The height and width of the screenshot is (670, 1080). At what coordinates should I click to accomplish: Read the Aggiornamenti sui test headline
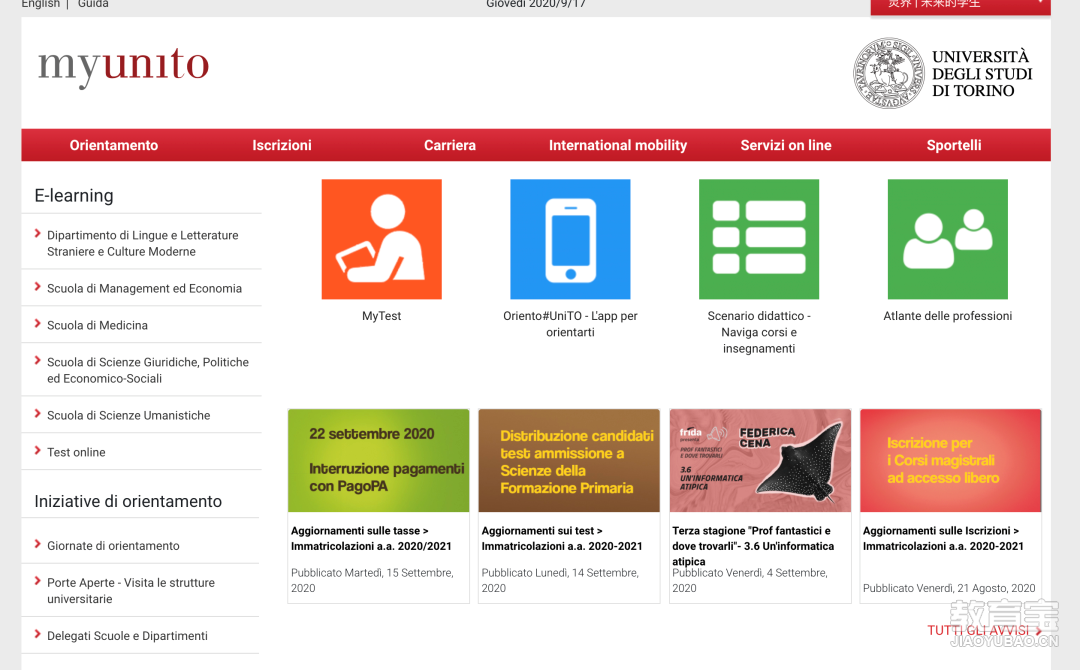pos(562,538)
